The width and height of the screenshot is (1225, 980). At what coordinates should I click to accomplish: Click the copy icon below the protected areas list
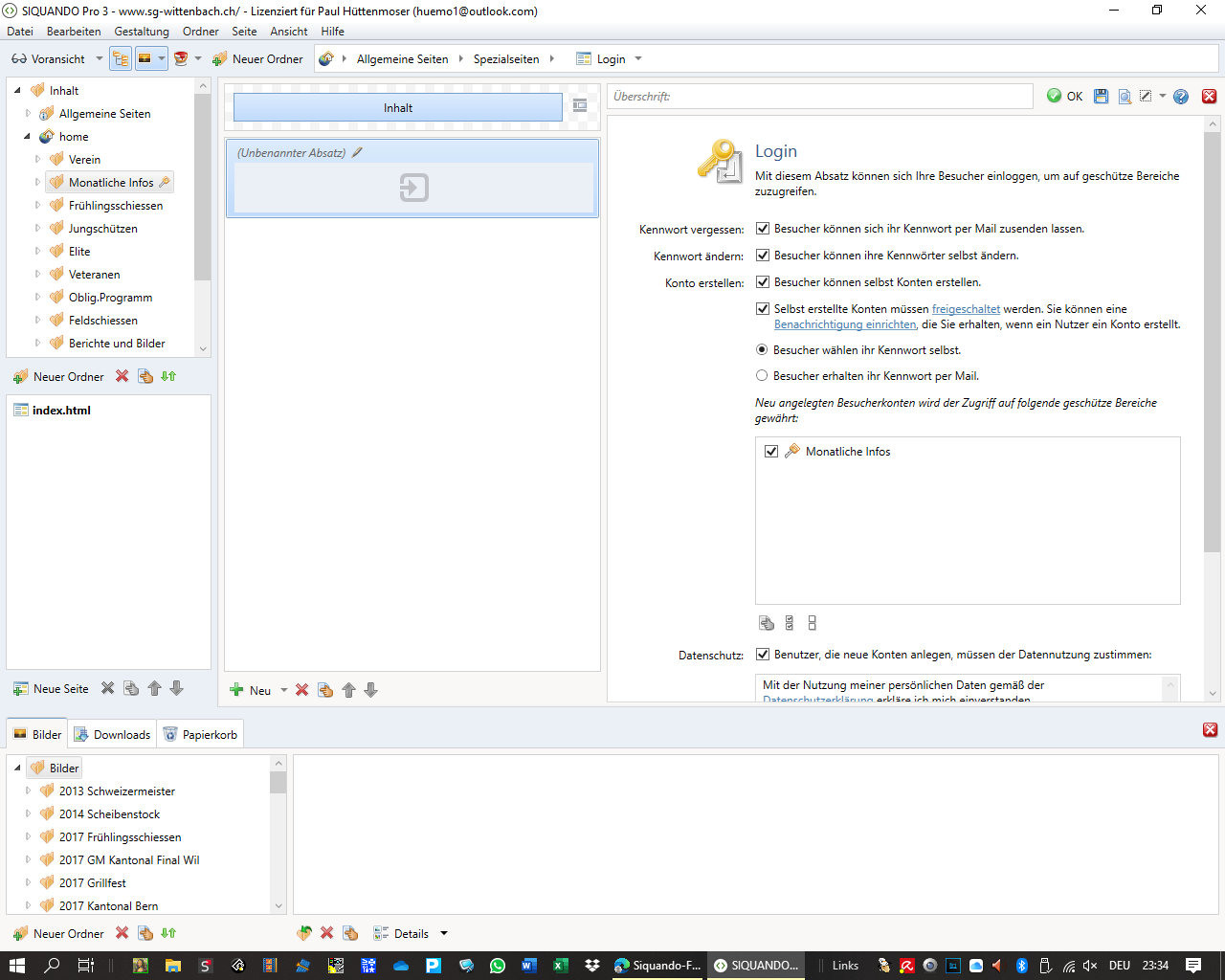[767, 623]
